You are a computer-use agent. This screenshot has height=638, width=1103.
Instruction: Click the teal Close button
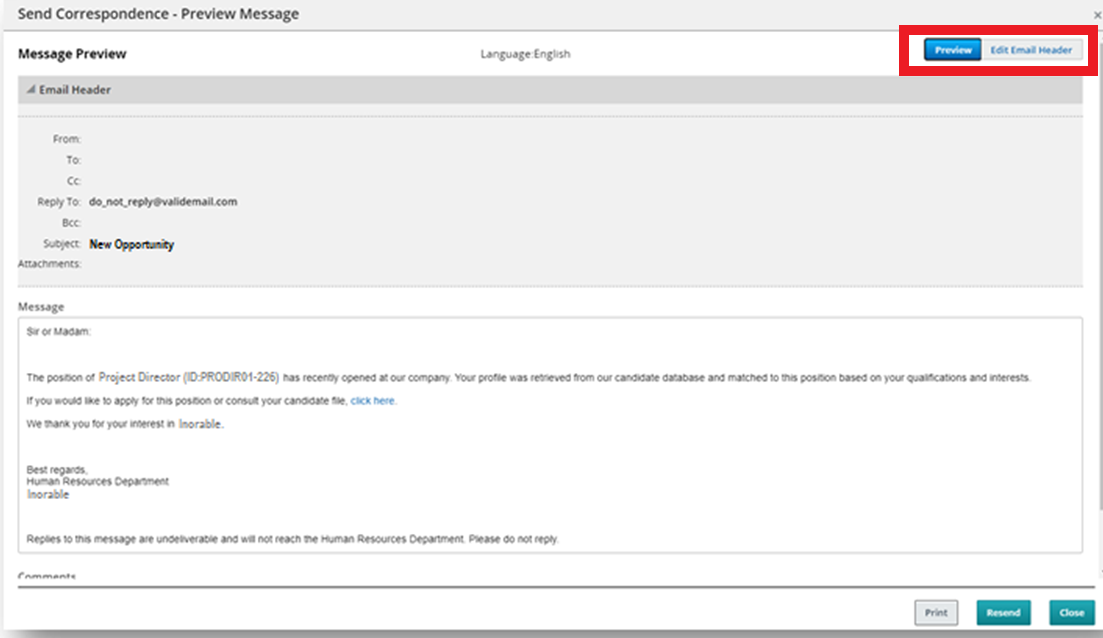[1071, 613]
